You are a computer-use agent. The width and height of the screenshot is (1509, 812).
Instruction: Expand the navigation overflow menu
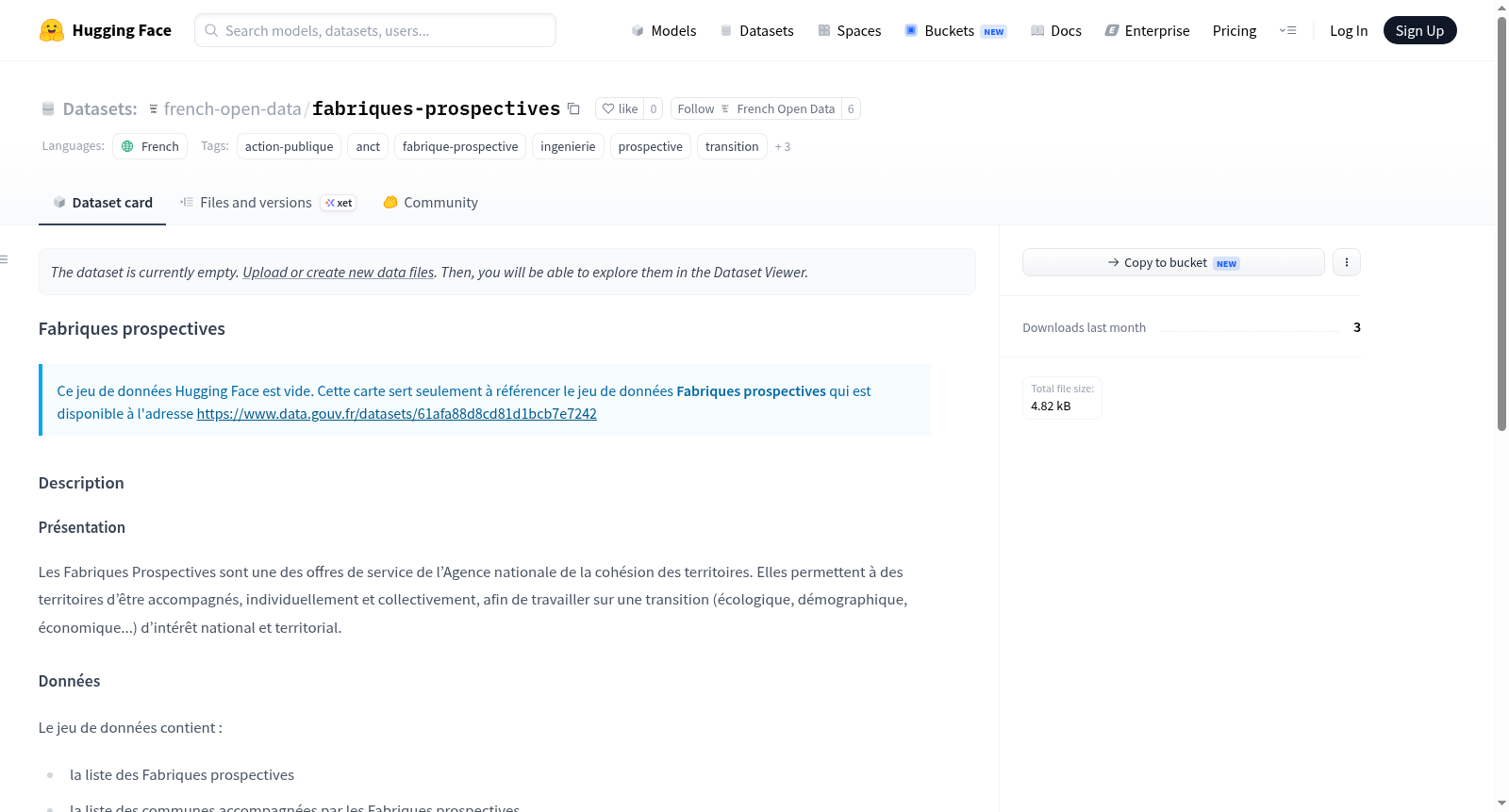coord(1287,30)
